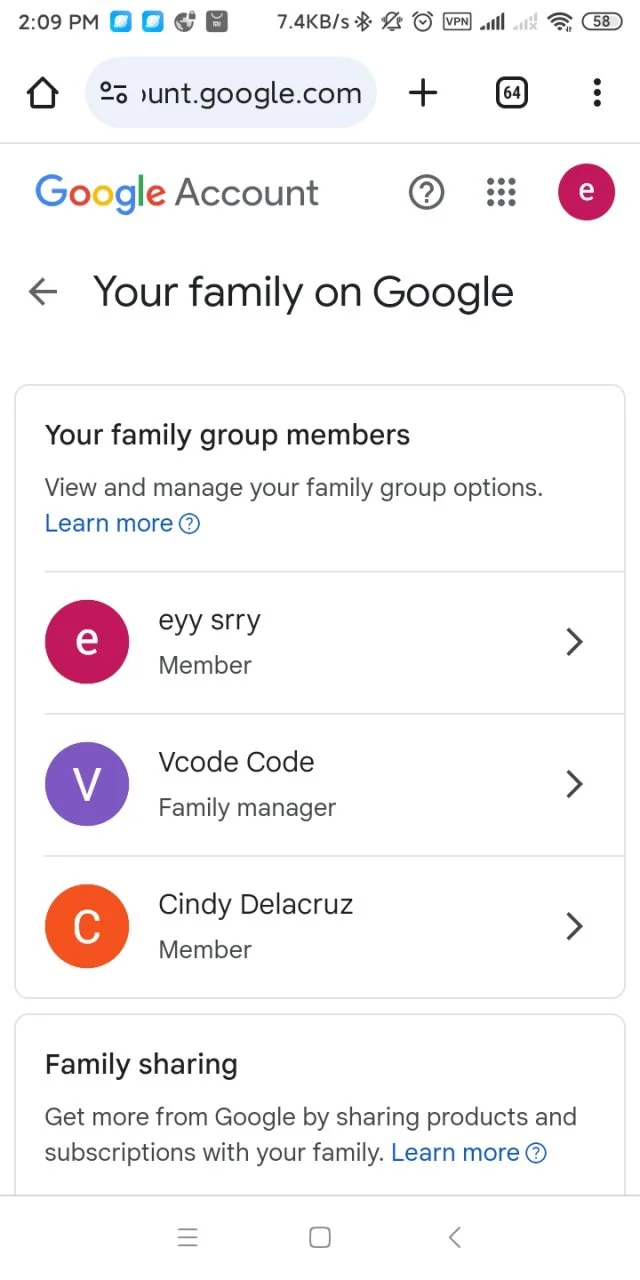Expand Vcode Code family manager chevron
The image size is (640, 1280).
(574, 784)
